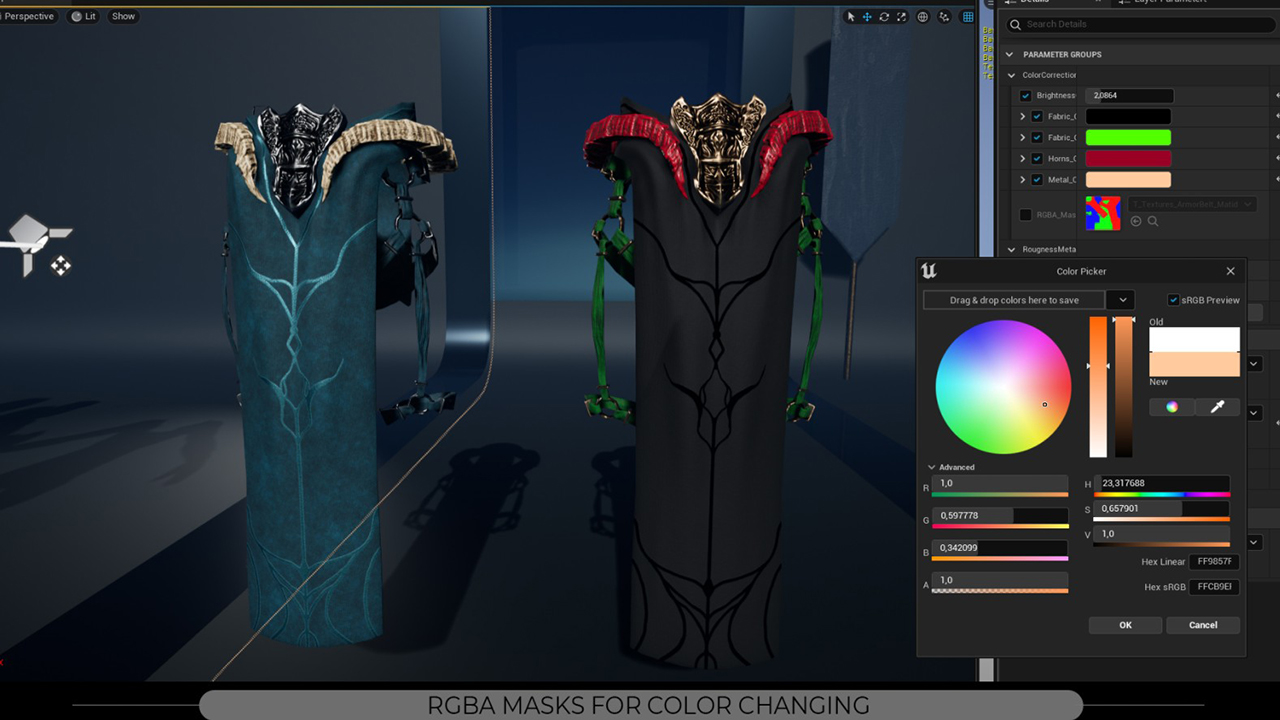Toggle grid snapping in viewport toolbar

[967, 17]
